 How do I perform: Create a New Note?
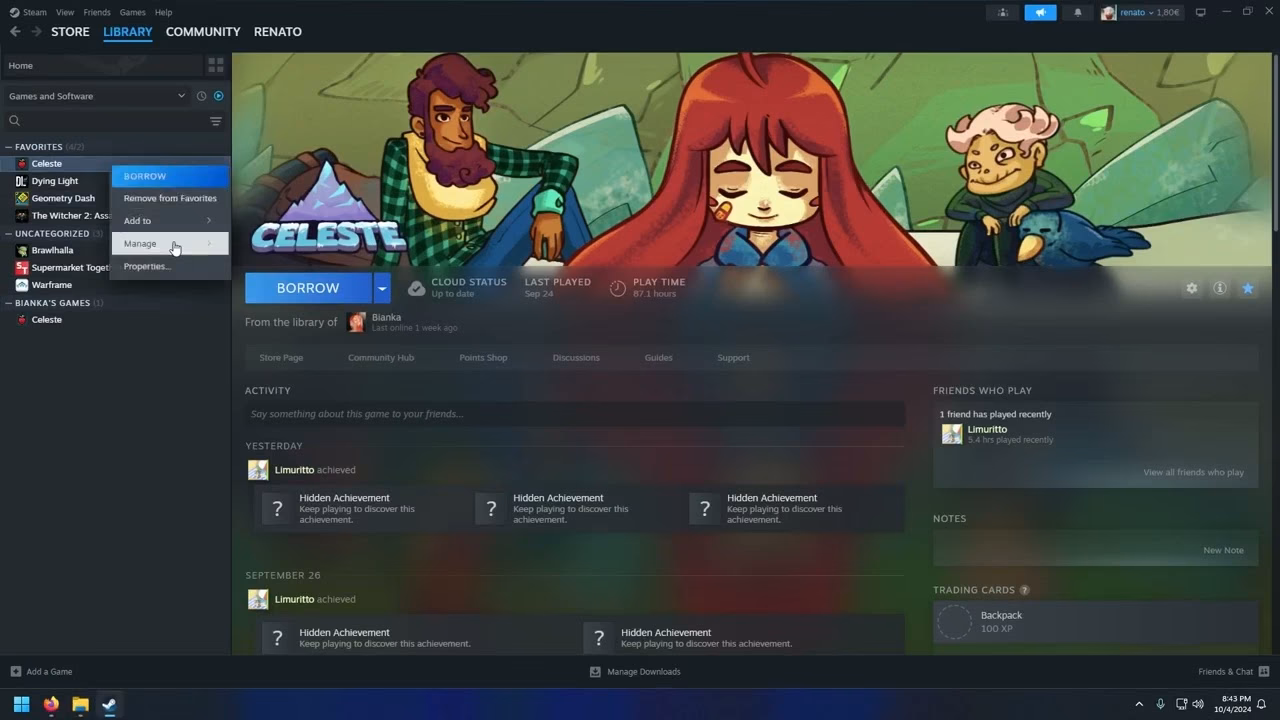coord(1223,551)
